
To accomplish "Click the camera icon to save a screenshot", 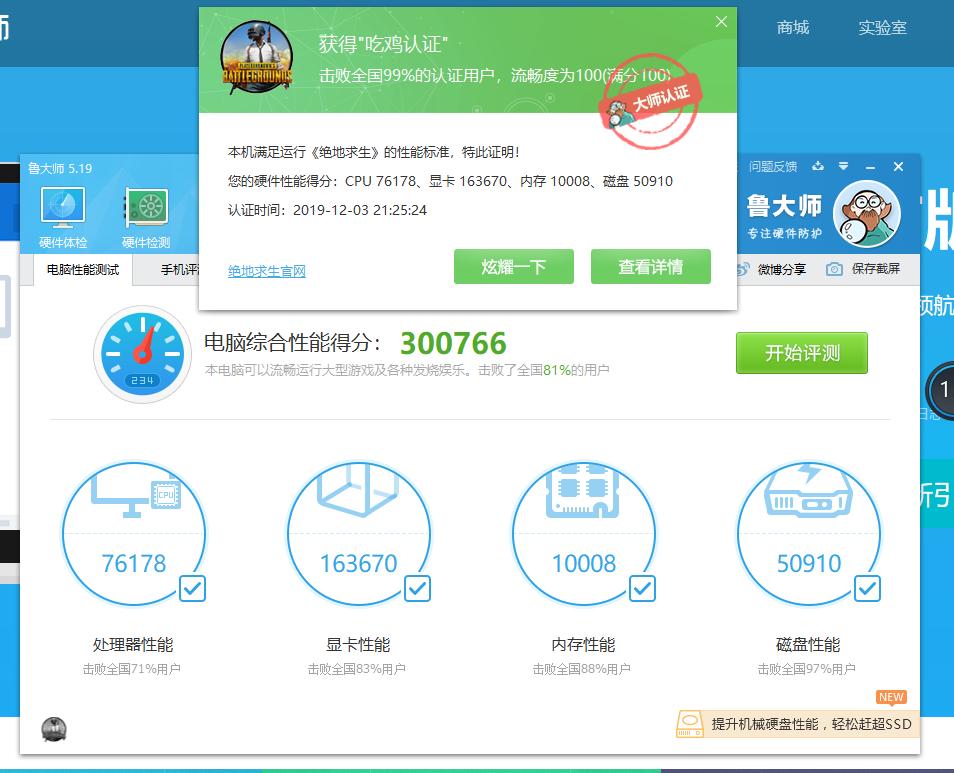I will (835, 270).
